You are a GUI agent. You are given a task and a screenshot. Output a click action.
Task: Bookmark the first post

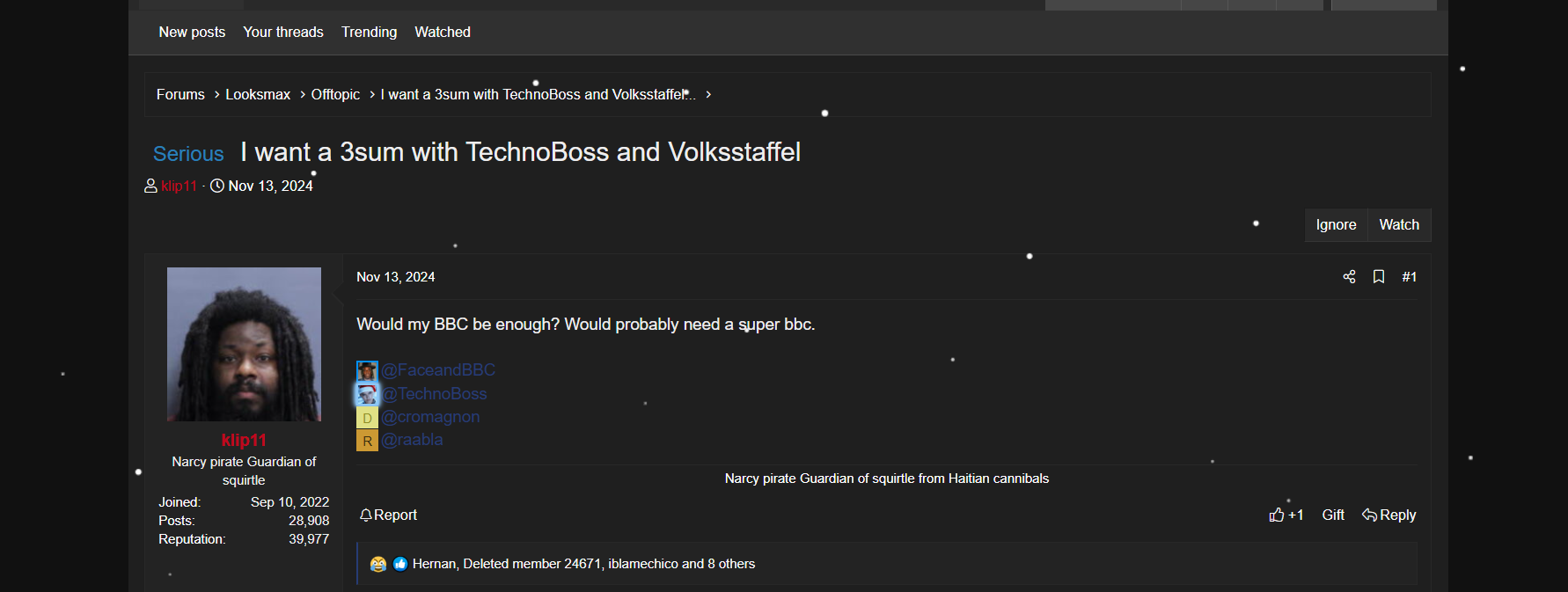tap(1379, 277)
